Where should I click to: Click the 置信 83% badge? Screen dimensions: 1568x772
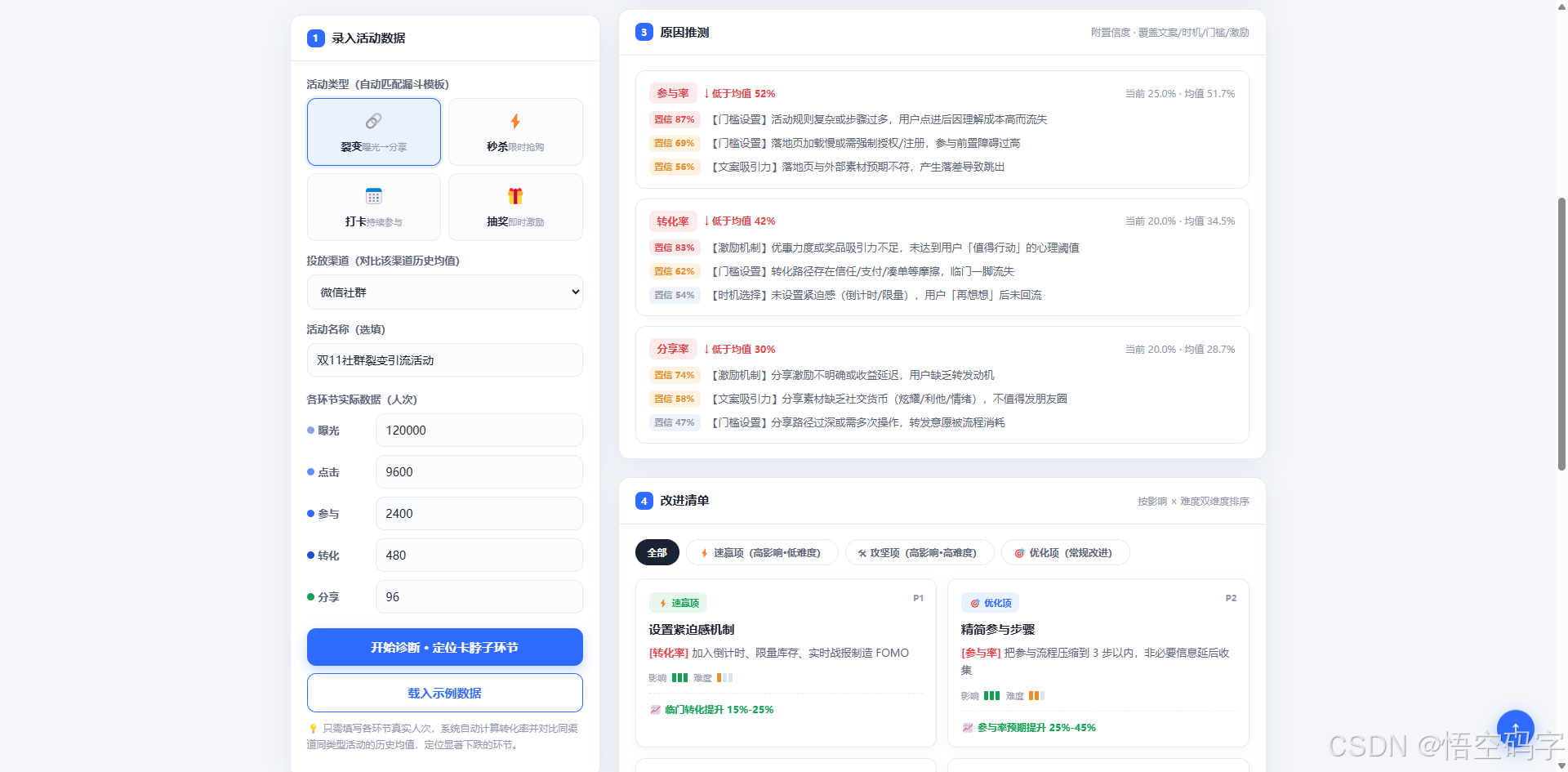(675, 248)
